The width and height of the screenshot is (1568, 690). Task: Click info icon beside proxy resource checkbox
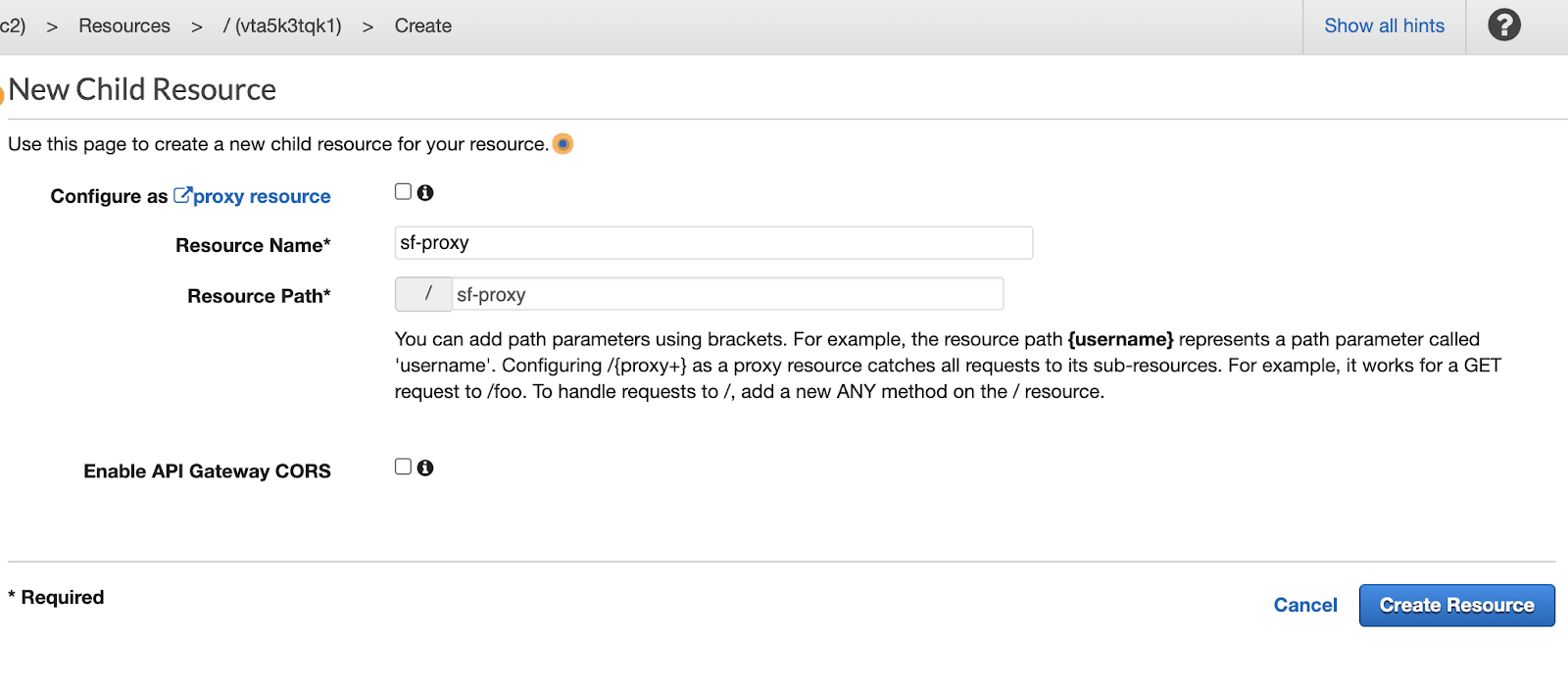pyautogui.click(x=425, y=193)
